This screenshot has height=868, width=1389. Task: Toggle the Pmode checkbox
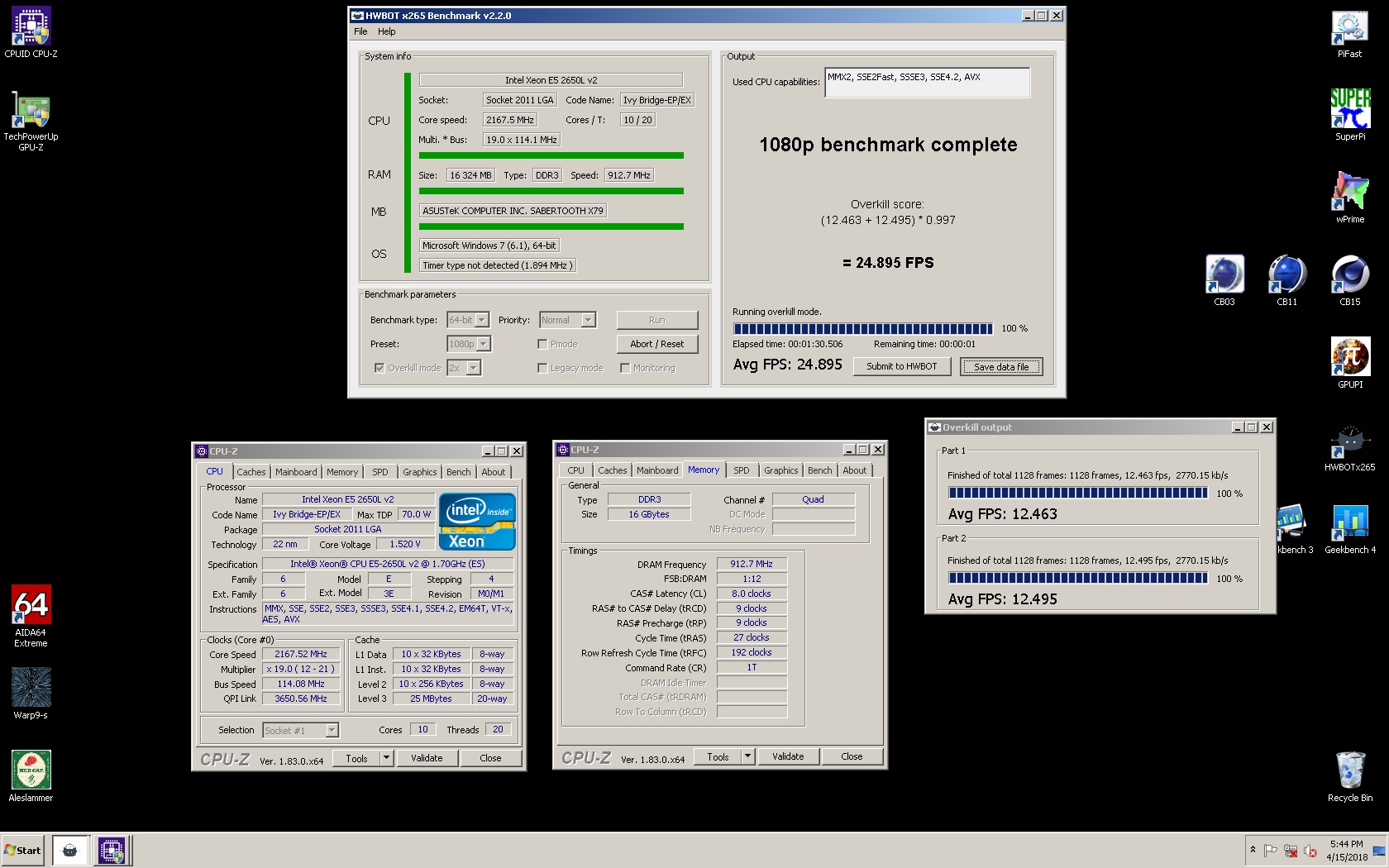[542, 344]
